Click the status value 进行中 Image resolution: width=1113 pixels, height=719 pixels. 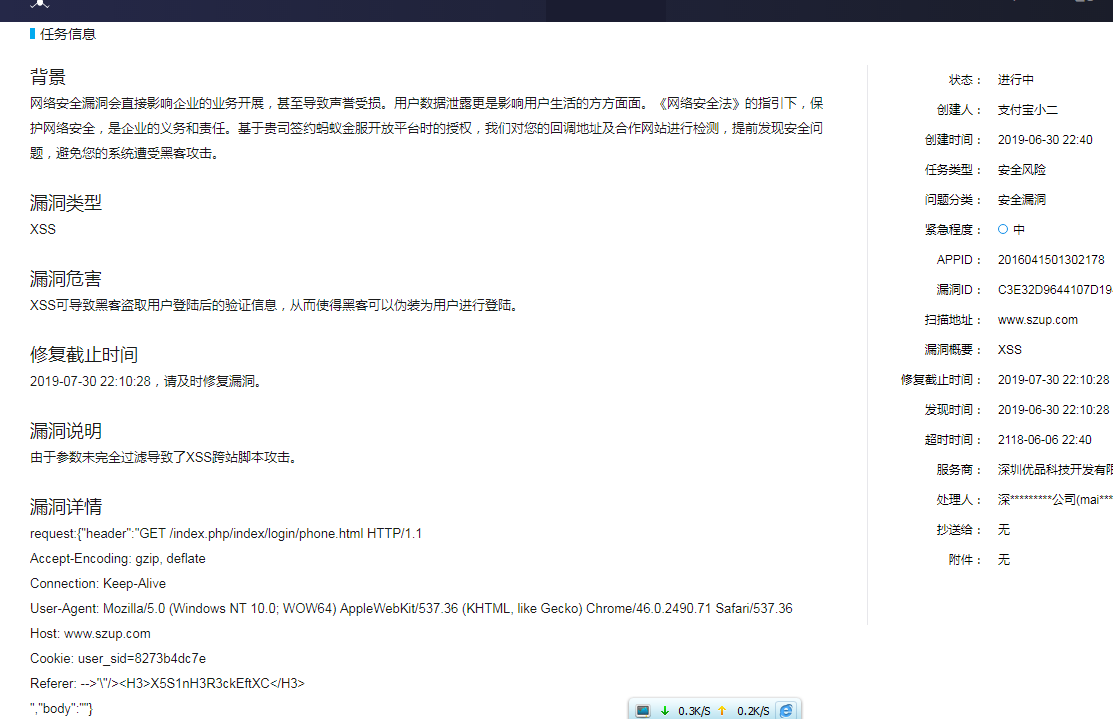1015,80
